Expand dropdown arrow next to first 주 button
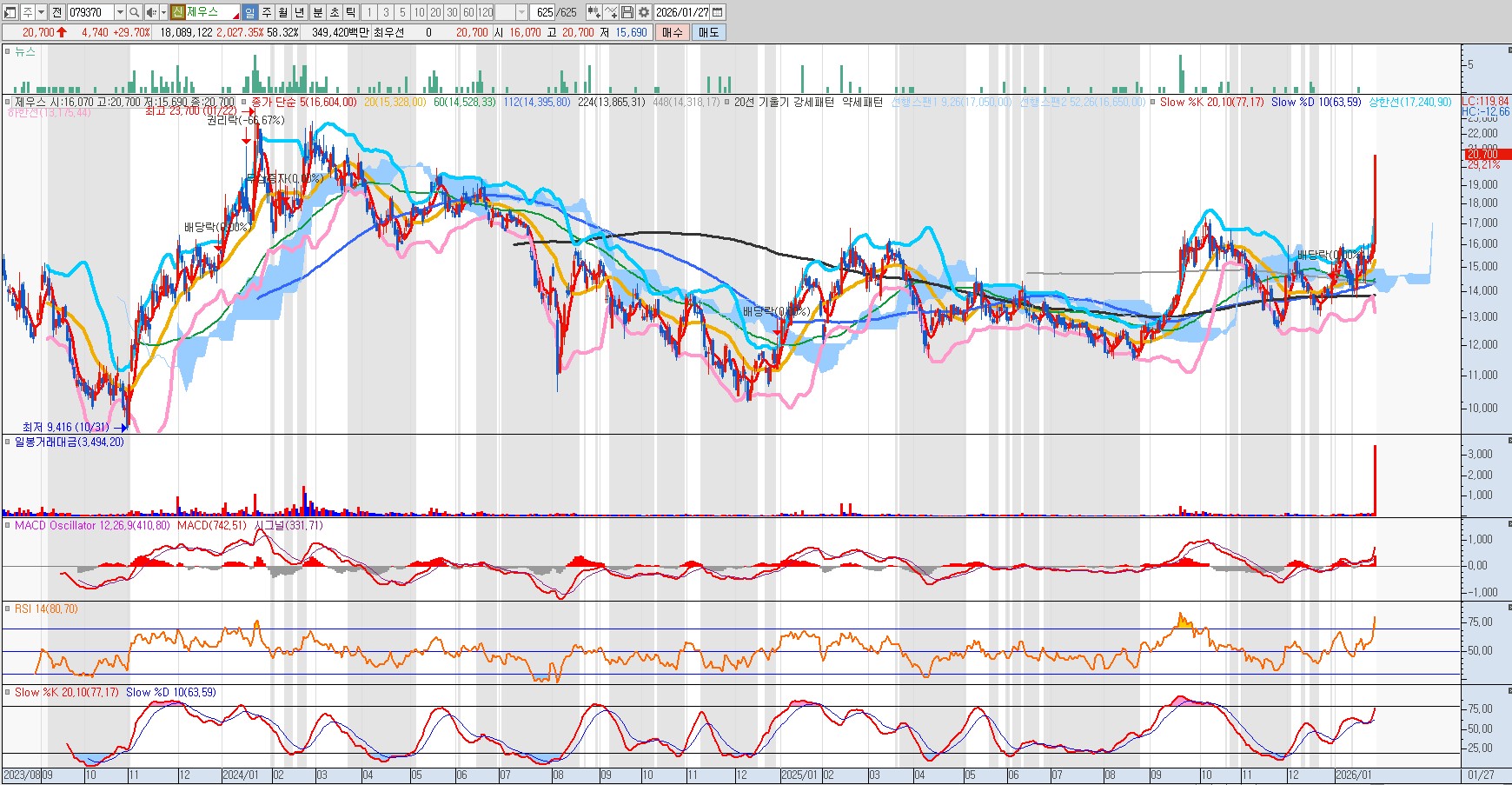Image resolution: width=1512 pixels, height=785 pixels. point(41,12)
